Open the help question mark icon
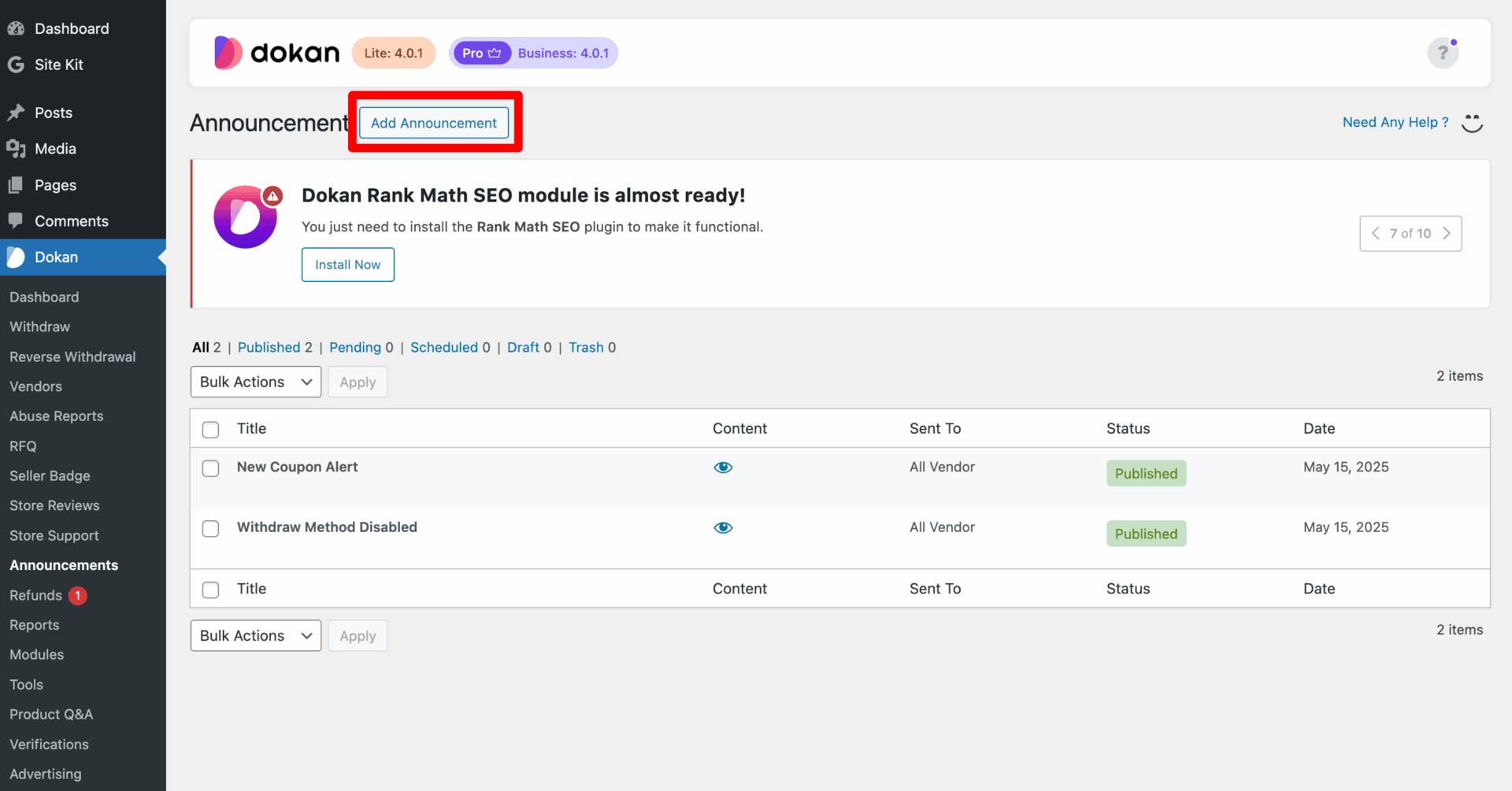Screen dimensions: 1512x791 pyautogui.click(x=1443, y=53)
